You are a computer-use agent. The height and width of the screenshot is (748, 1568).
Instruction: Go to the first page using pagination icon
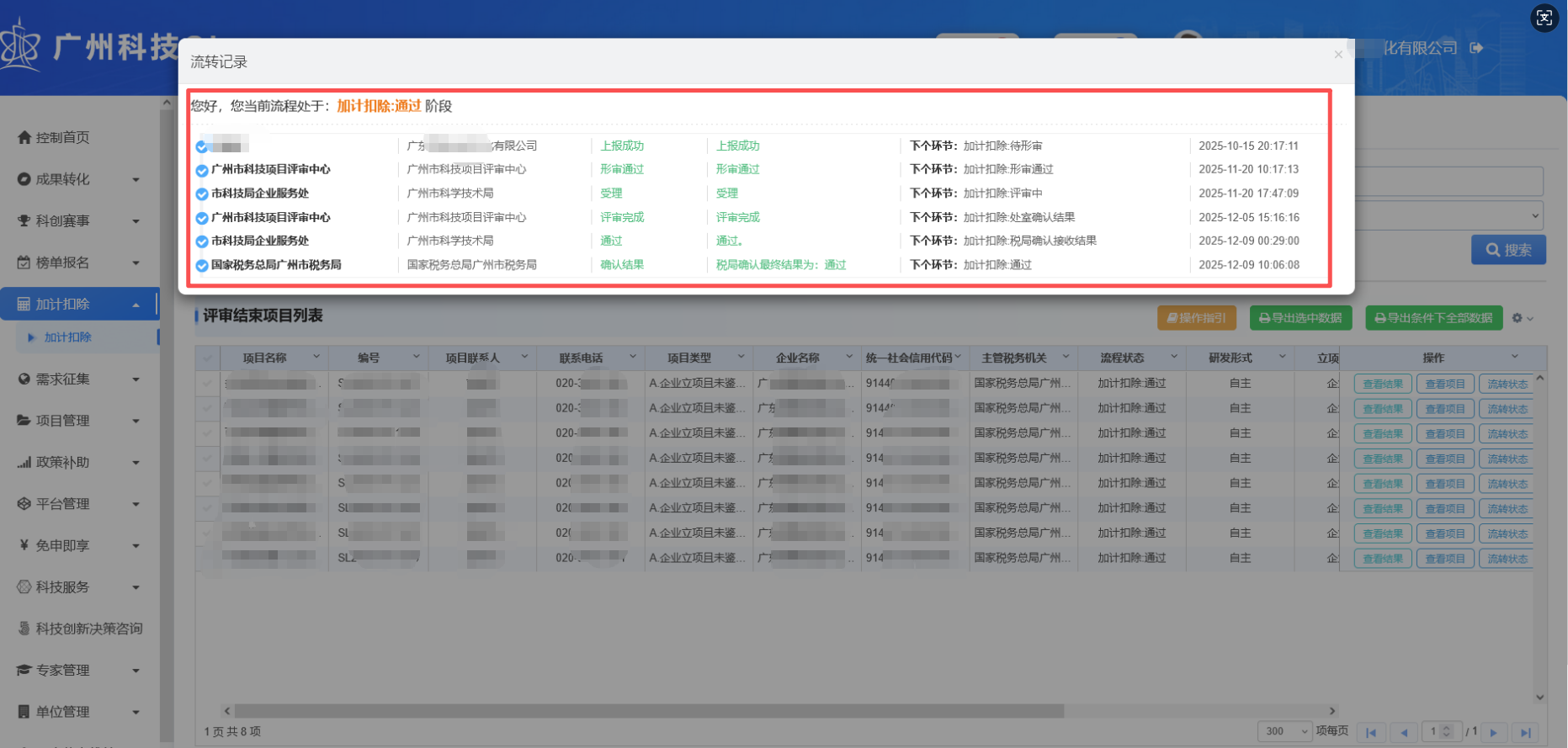(x=1371, y=732)
